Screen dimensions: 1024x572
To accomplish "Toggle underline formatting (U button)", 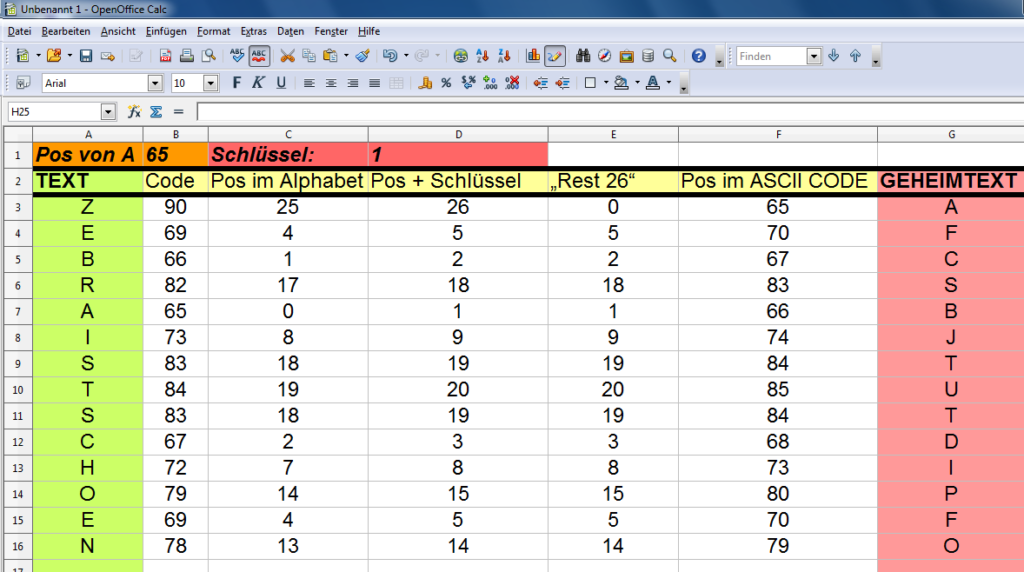I will (281, 83).
